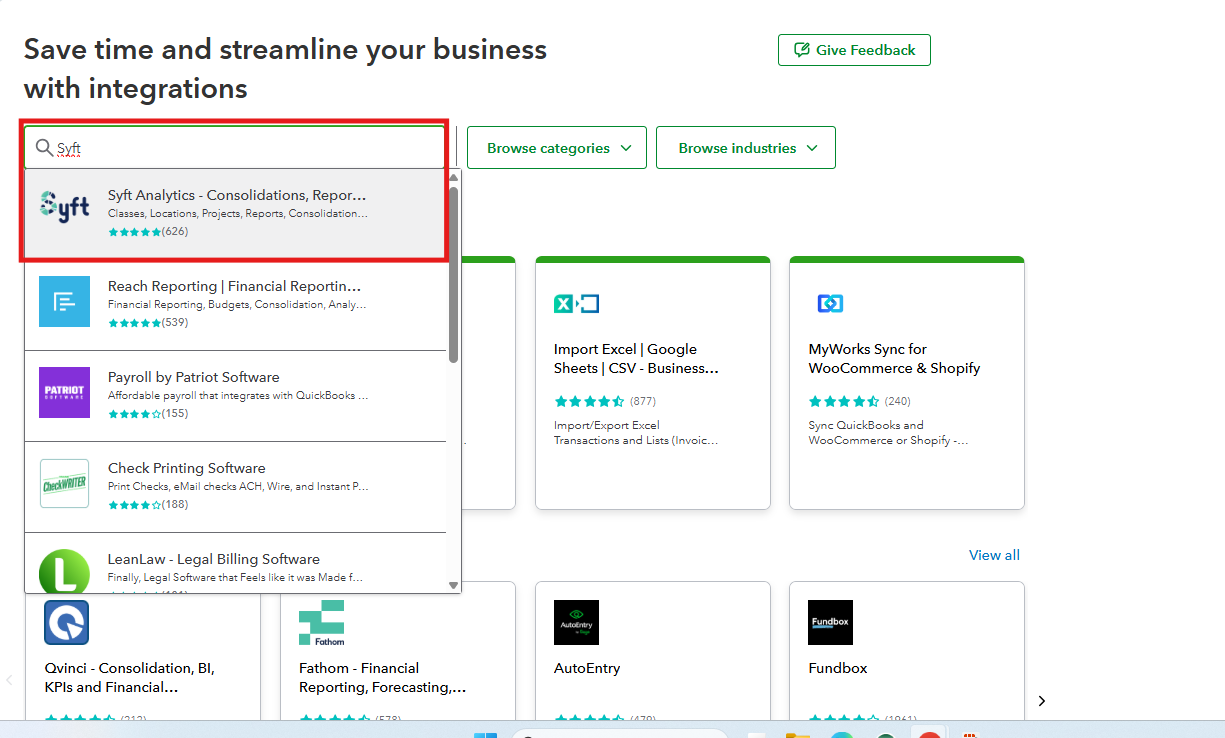Expand the Browse categories dropdown
This screenshot has height=738, width=1225.
[x=557, y=148]
